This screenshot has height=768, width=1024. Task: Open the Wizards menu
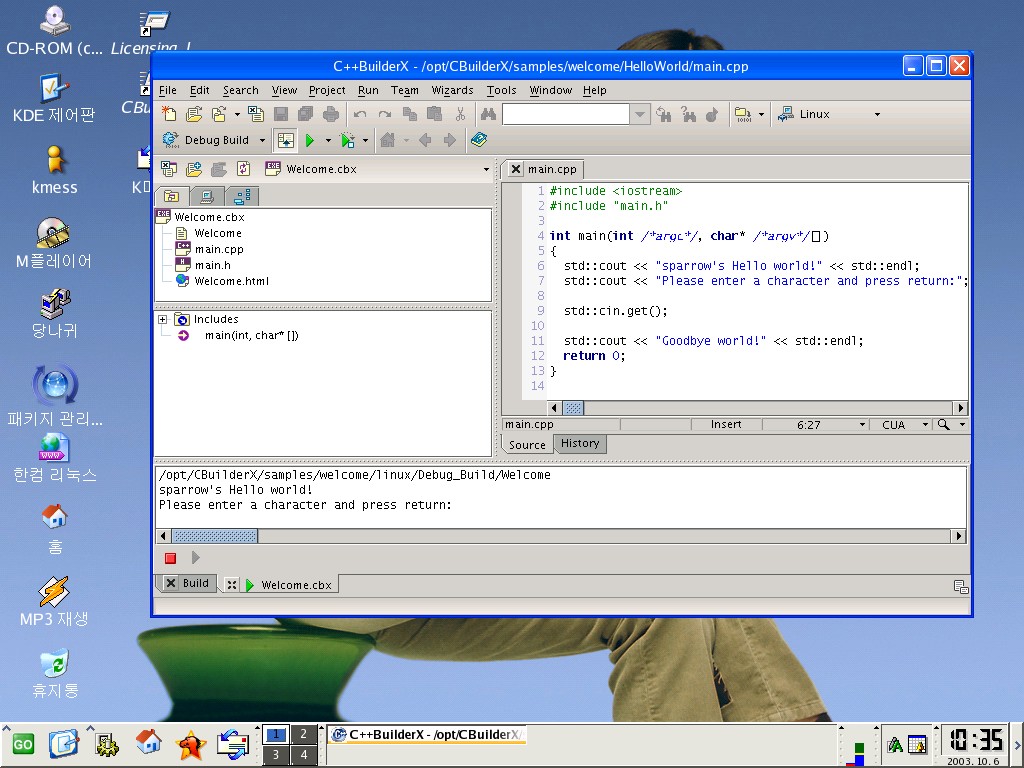click(452, 90)
